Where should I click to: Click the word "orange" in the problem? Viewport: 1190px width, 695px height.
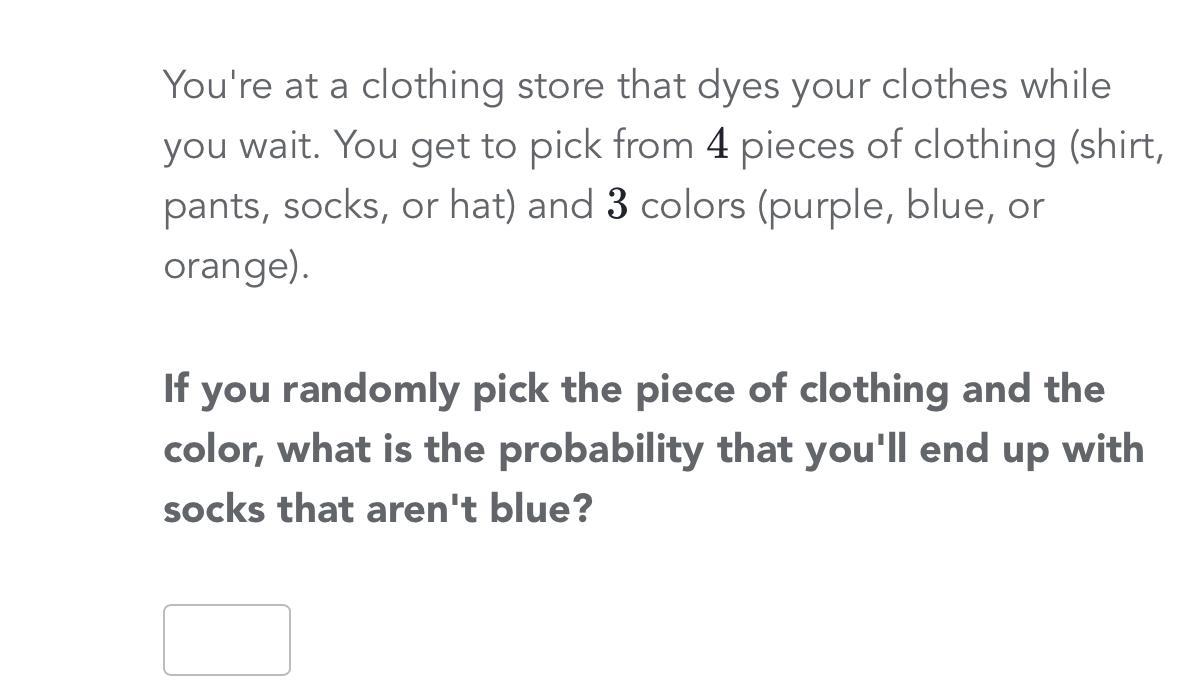(x=230, y=266)
